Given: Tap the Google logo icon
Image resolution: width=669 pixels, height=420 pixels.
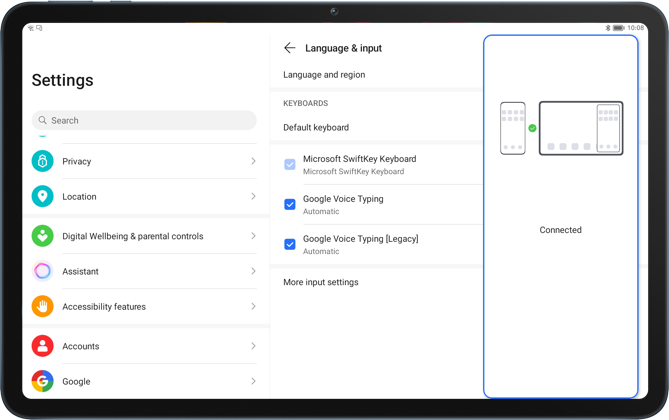Looking at the screenshot, I should tap(42, 381).
